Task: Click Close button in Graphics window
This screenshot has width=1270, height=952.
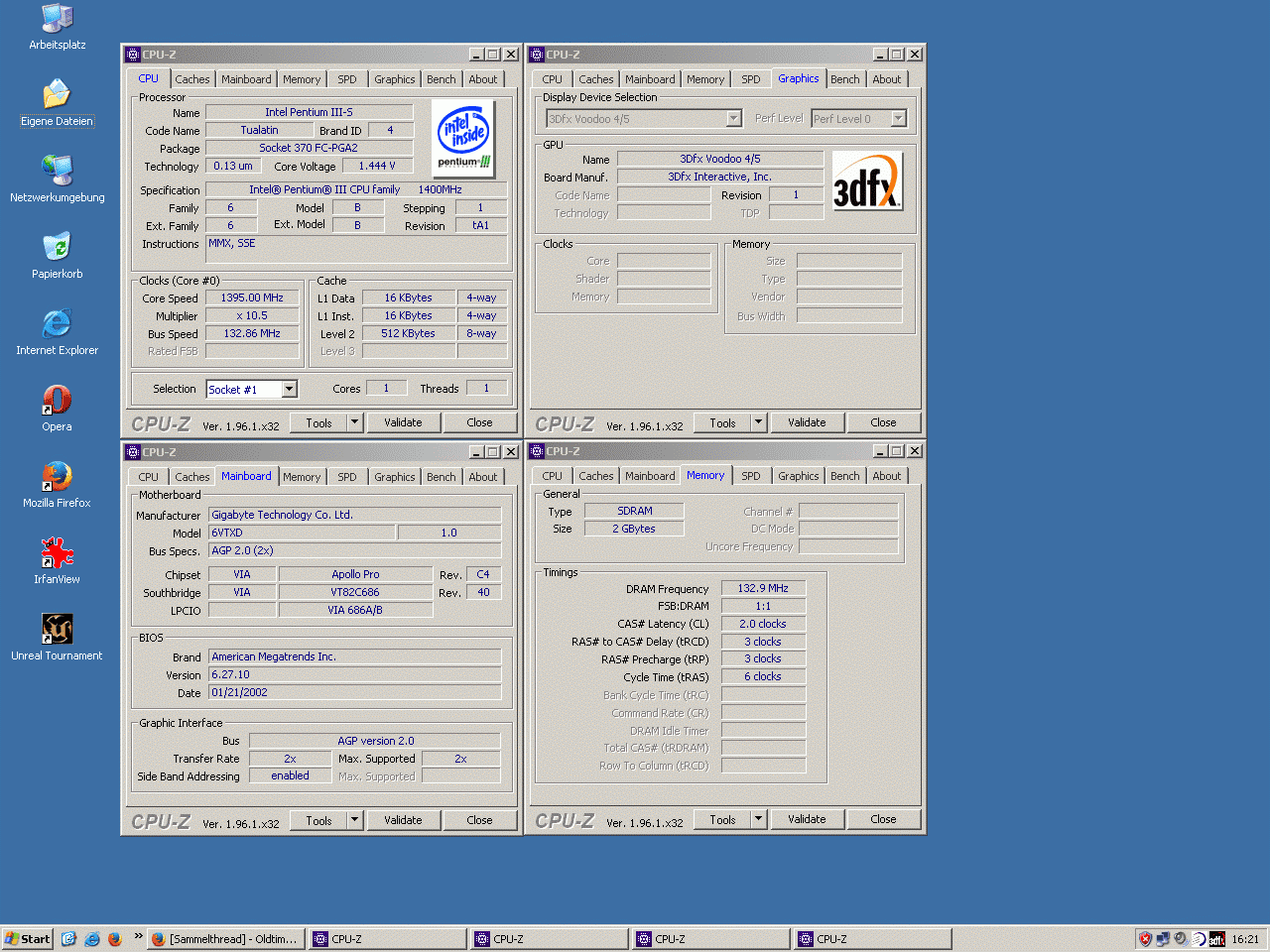Action: click(x=883, y=422)
